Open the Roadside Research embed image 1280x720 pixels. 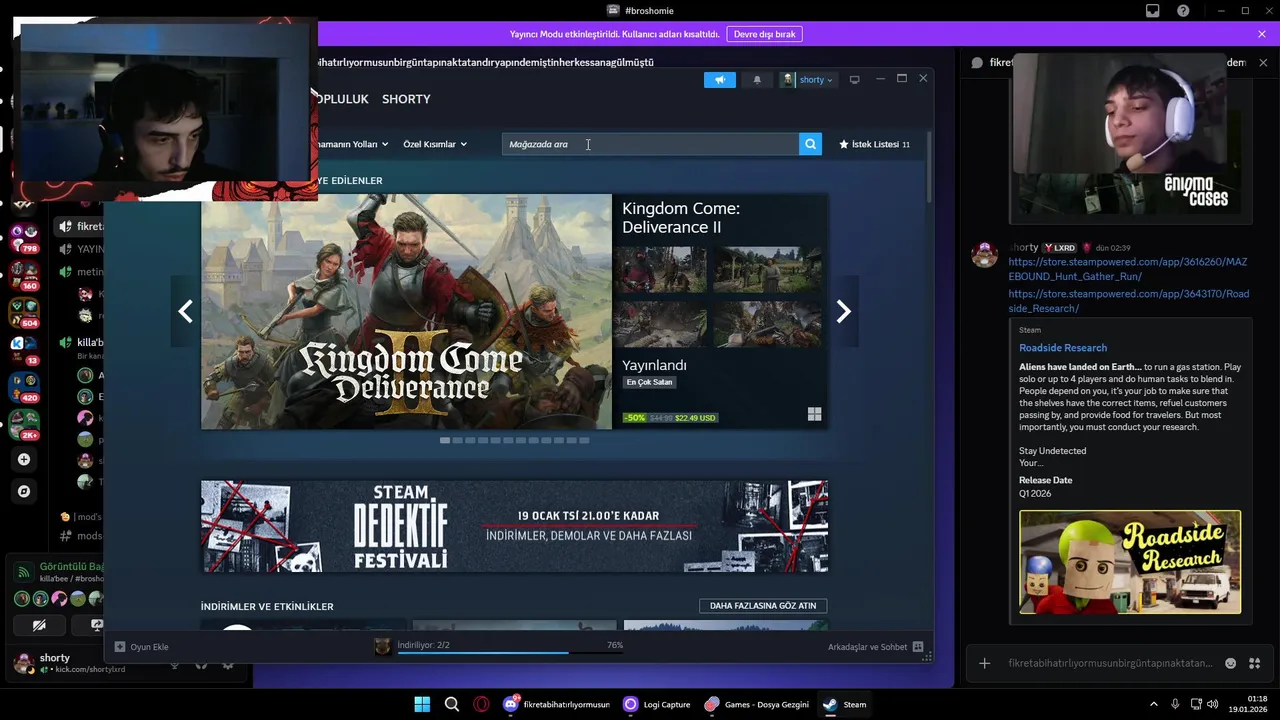tap(1130, 562)
